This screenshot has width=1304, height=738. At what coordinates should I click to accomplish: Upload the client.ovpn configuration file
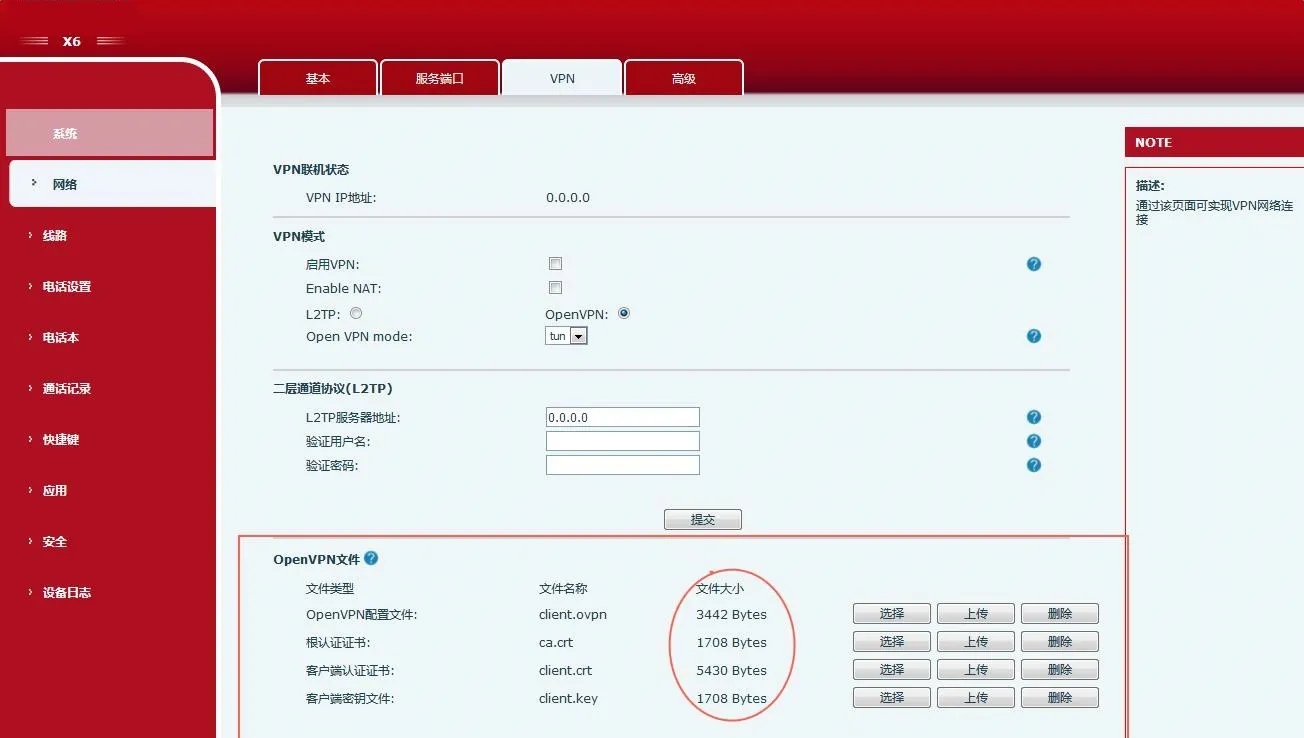pyautogui.click(x=975, y=613)
